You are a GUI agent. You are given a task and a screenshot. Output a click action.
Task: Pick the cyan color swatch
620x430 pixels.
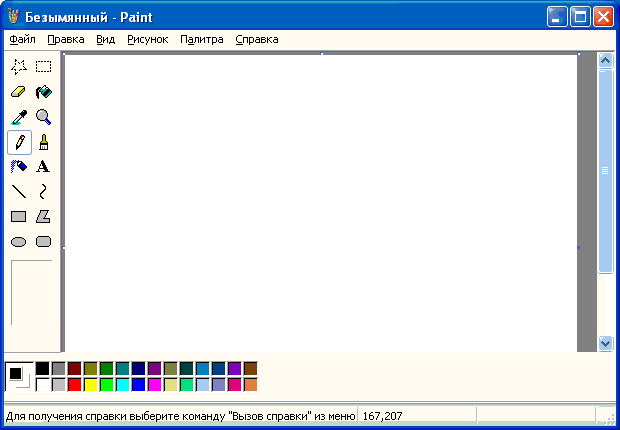(x=123, y=385)
